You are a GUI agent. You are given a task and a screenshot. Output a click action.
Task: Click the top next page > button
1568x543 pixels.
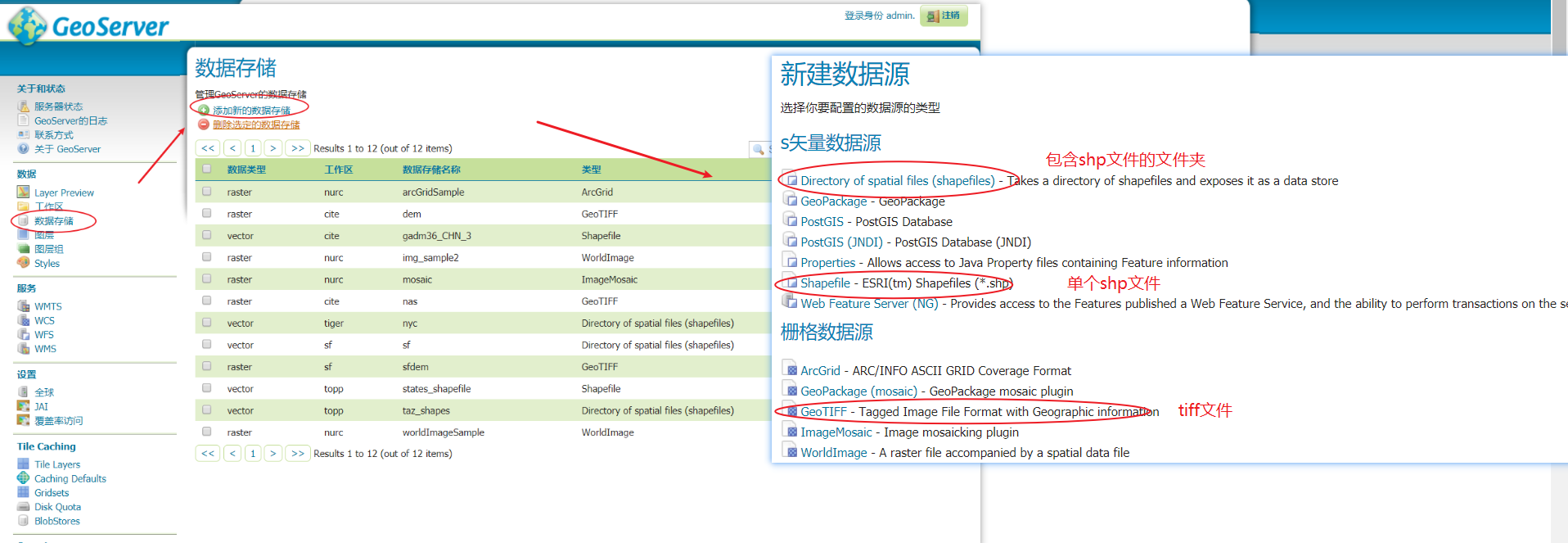click(x=273, y=148)
